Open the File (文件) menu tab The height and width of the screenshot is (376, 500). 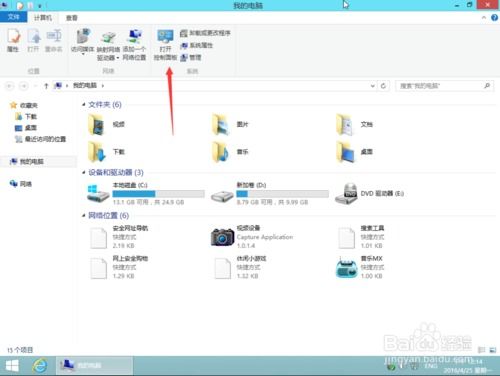tap(13, 17)
